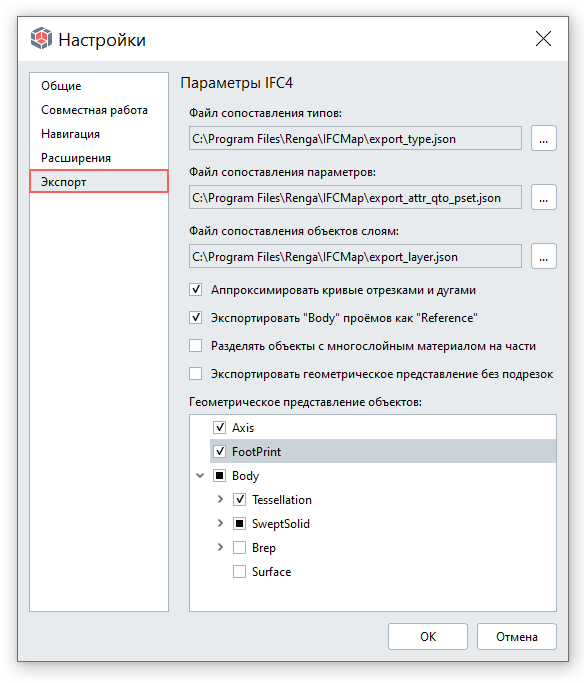Expand the Tessellation node
584x683 pixels.
coord(220,499)
